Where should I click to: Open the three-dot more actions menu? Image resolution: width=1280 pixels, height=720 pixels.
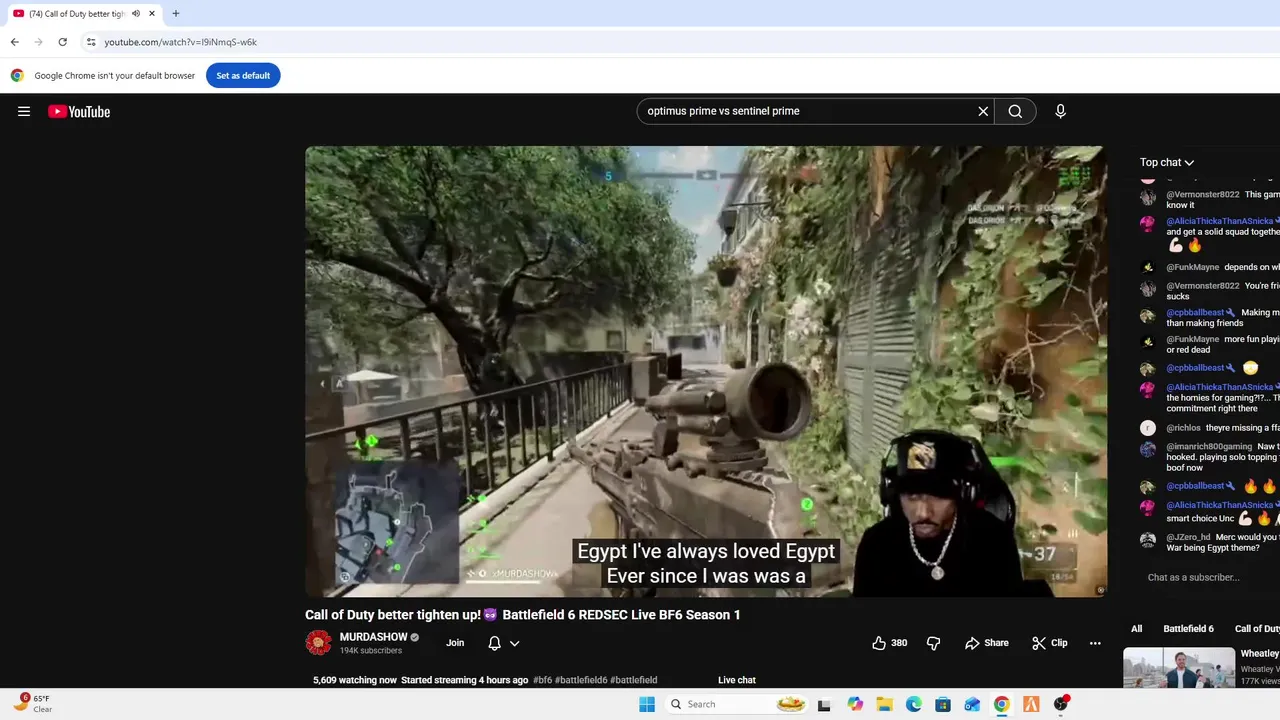(x=1095, y=643)
